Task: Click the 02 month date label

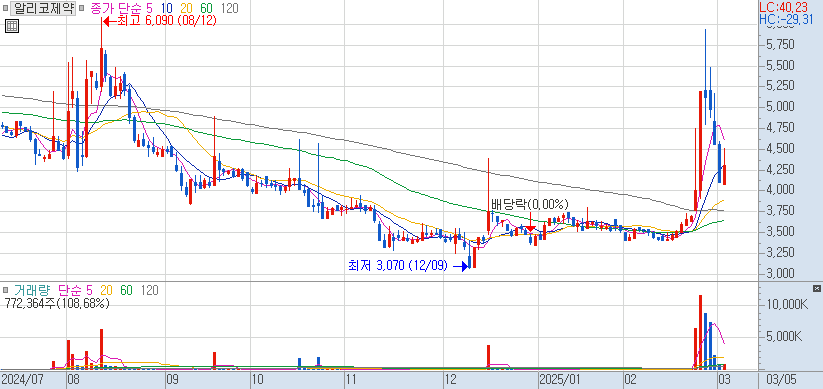Action: [x=630, y=380]
